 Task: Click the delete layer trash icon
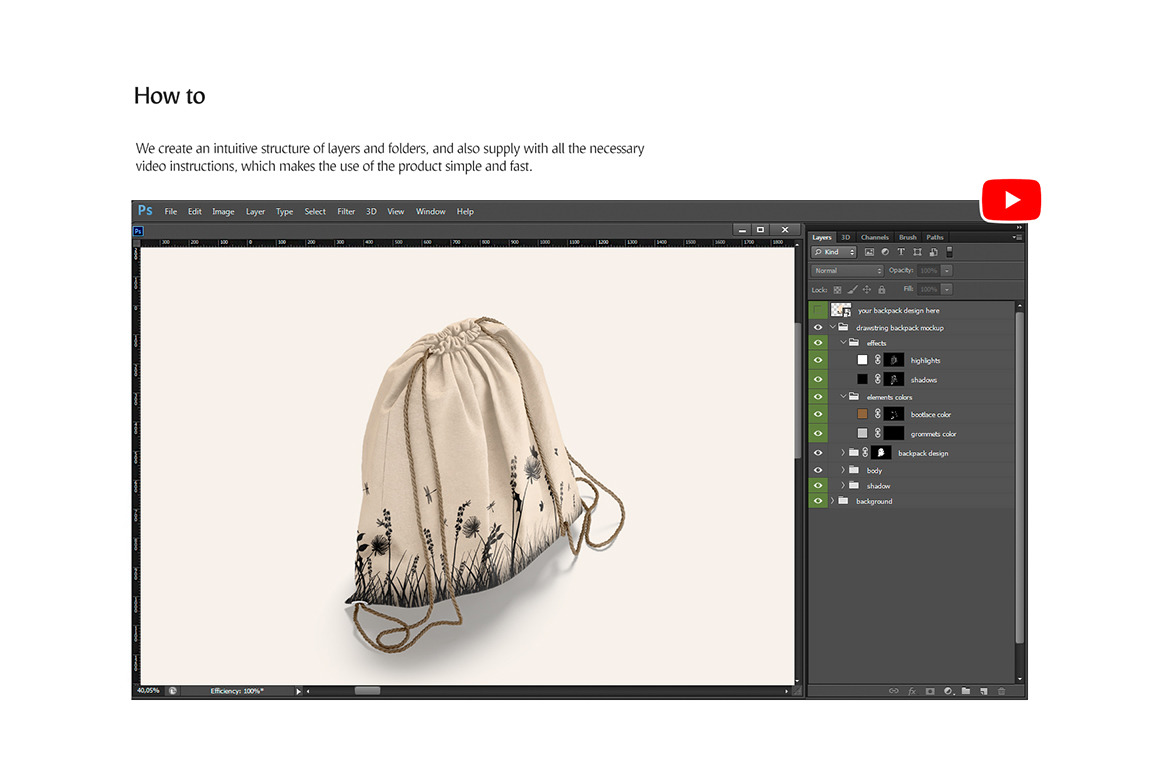[x=1001, y=691]
